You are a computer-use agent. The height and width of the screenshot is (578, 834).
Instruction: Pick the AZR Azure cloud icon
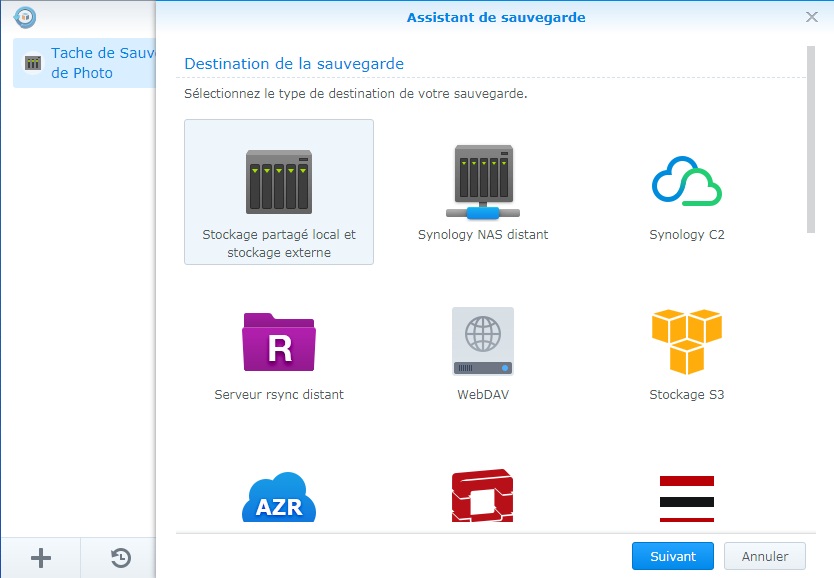pos(279,497)
